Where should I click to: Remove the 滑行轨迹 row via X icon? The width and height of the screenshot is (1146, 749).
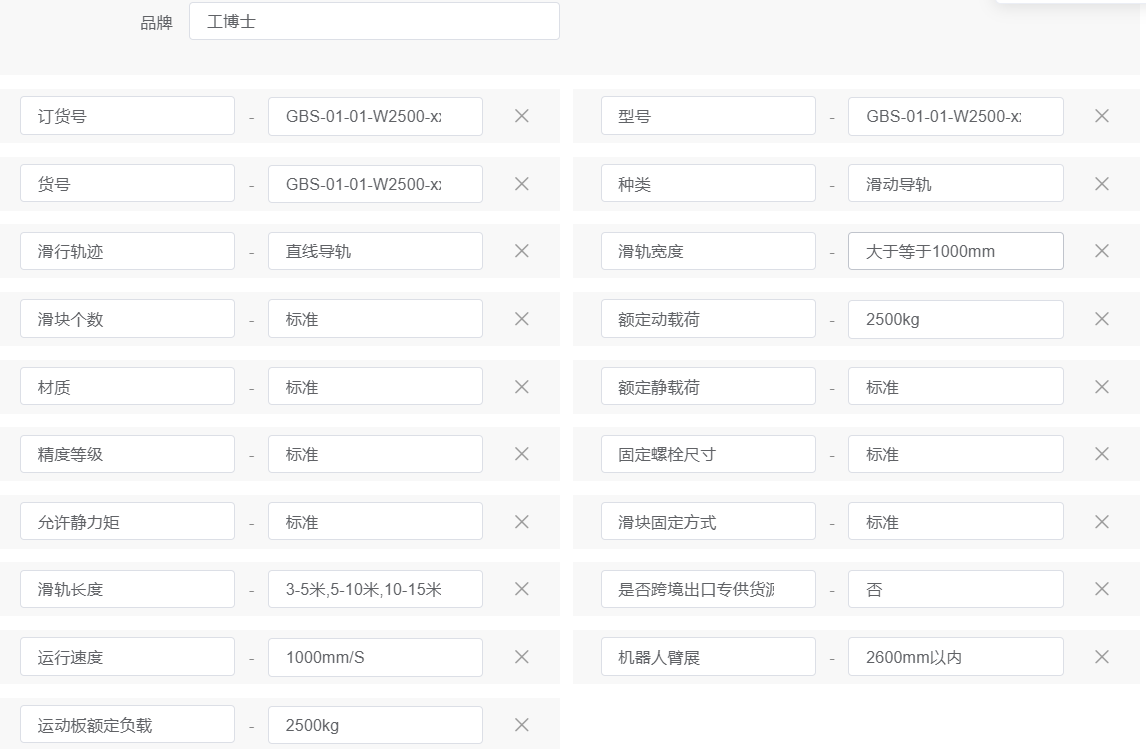pos(521,251)
